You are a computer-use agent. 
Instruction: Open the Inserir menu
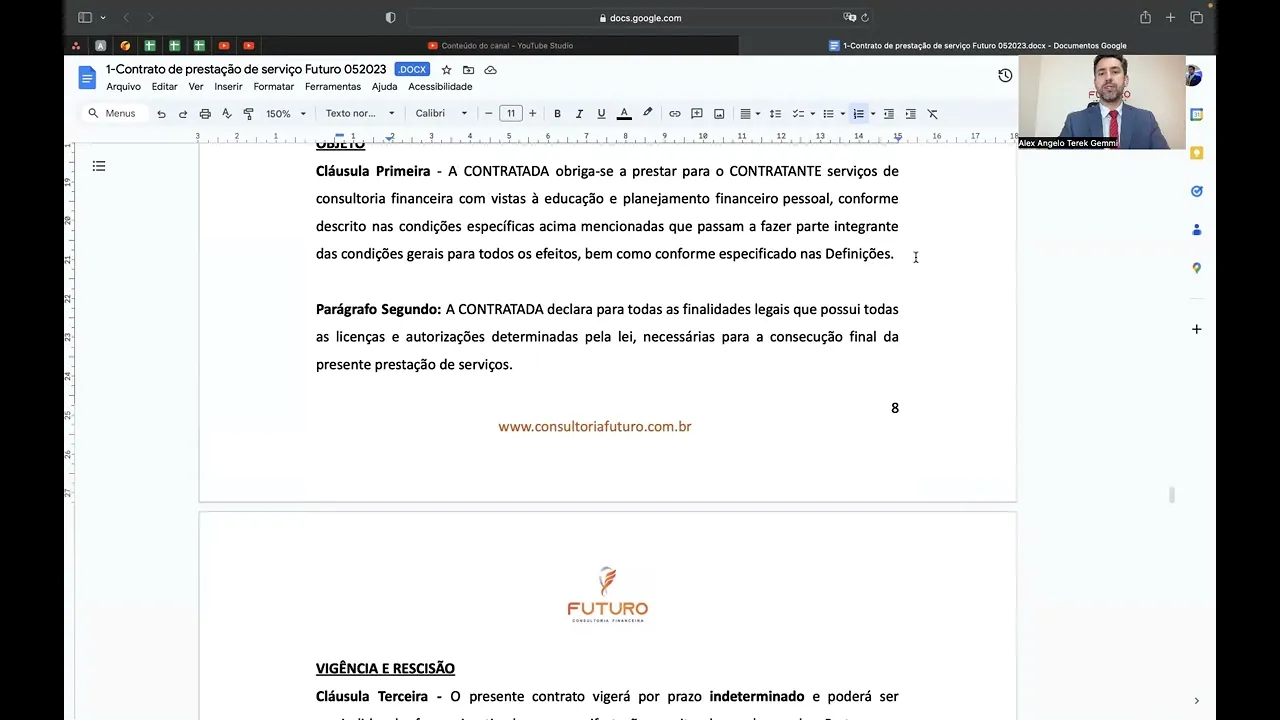pos(228,87)
